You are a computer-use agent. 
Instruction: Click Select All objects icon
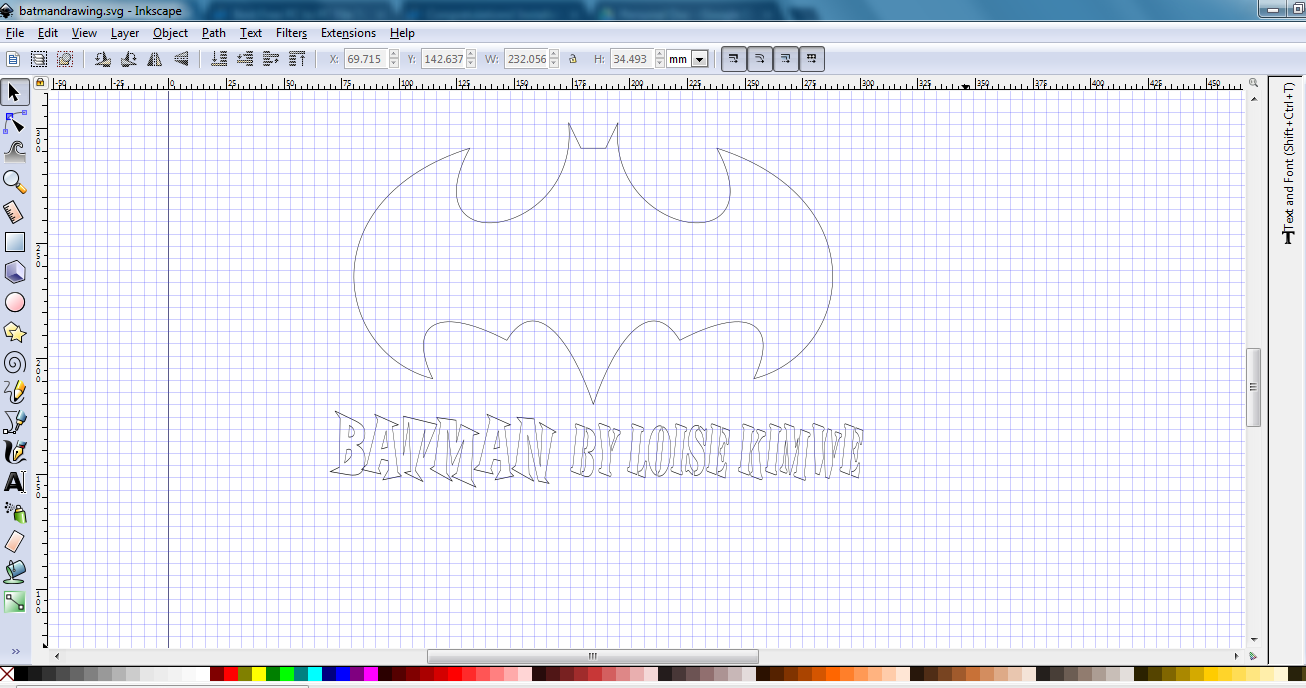click(x=14, y=59)
